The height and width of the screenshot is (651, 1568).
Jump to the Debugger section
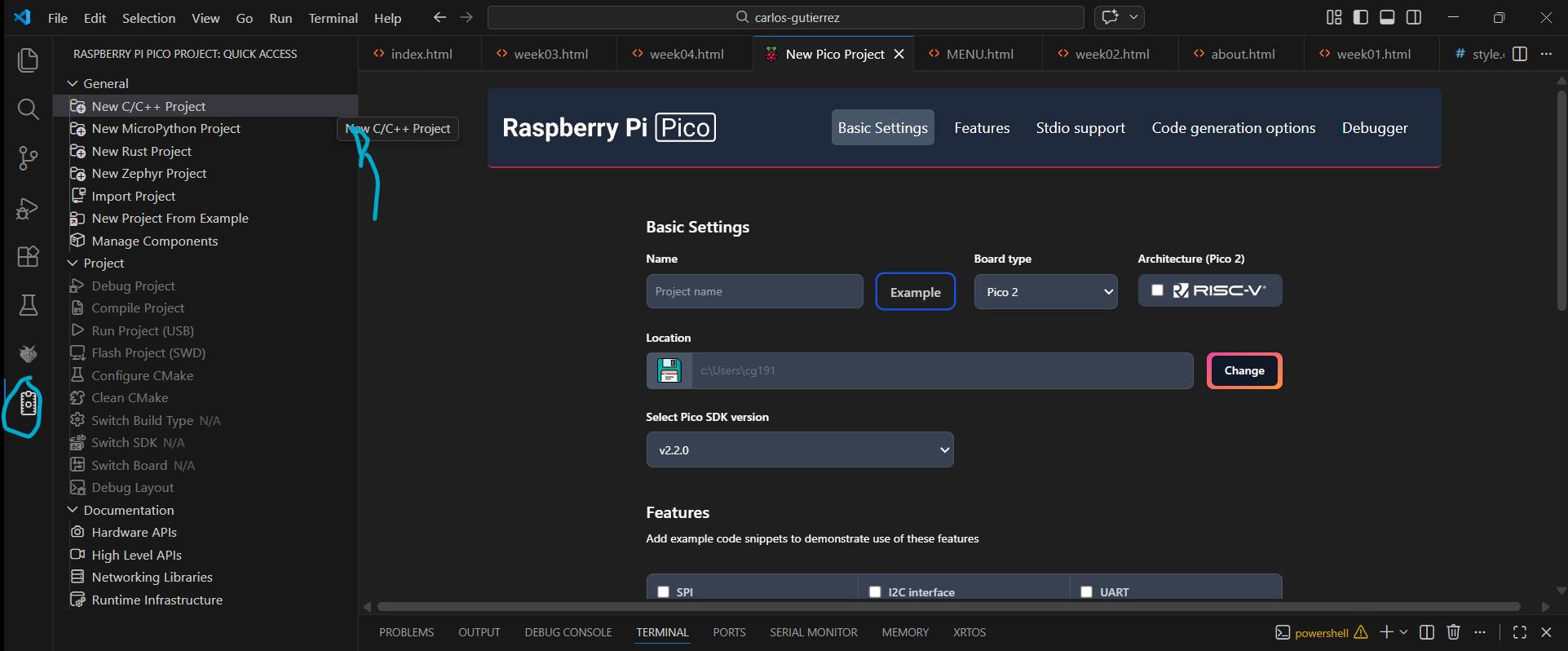tap(1375, 127)
